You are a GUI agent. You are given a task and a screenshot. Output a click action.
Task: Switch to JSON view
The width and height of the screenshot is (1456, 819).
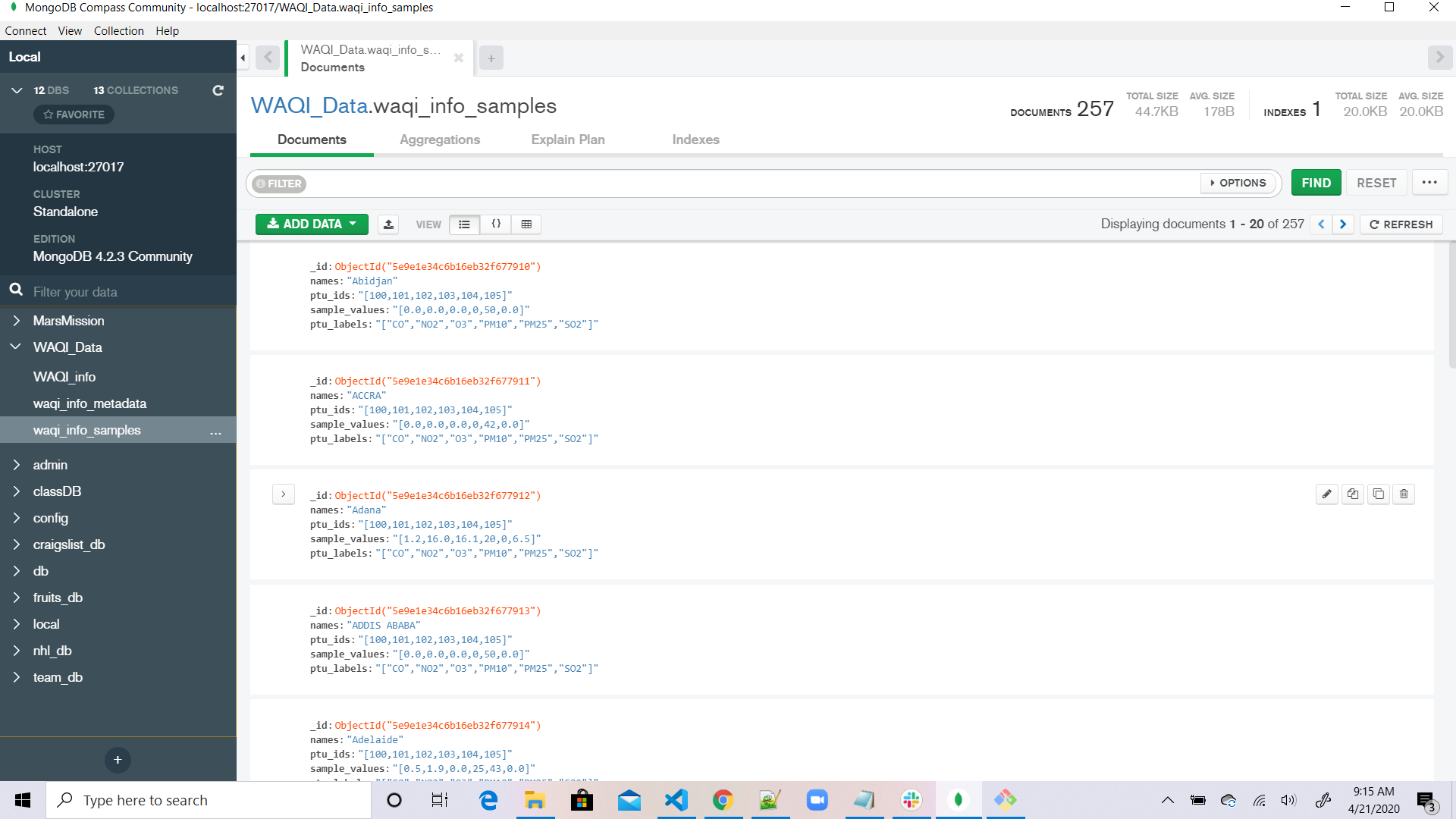pyautogui.click(x=496, y=224)
